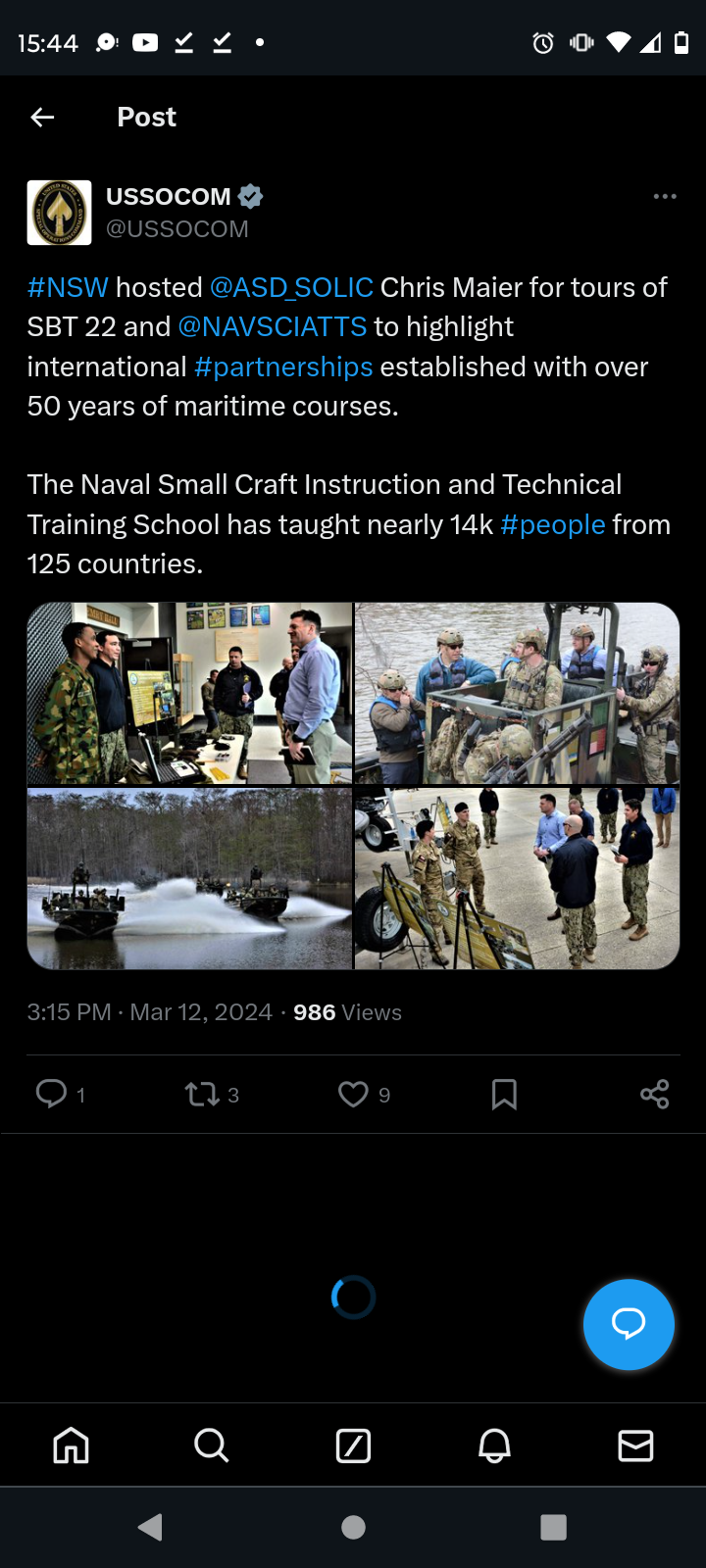Open Messages envelope tab
The width and height of the screenshot is (706, 1568).
pyautogui.click(x=635, y=1445)
